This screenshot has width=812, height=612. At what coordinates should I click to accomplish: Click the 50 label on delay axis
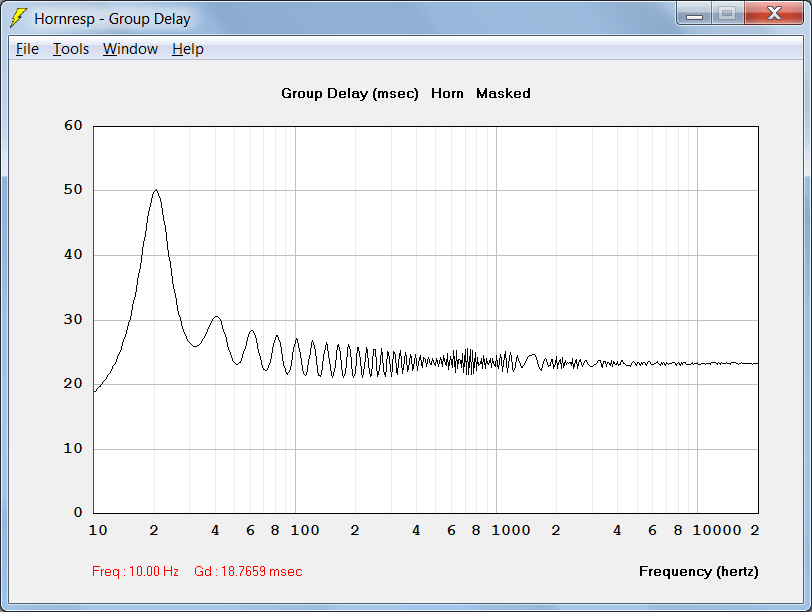pos(73,190)
